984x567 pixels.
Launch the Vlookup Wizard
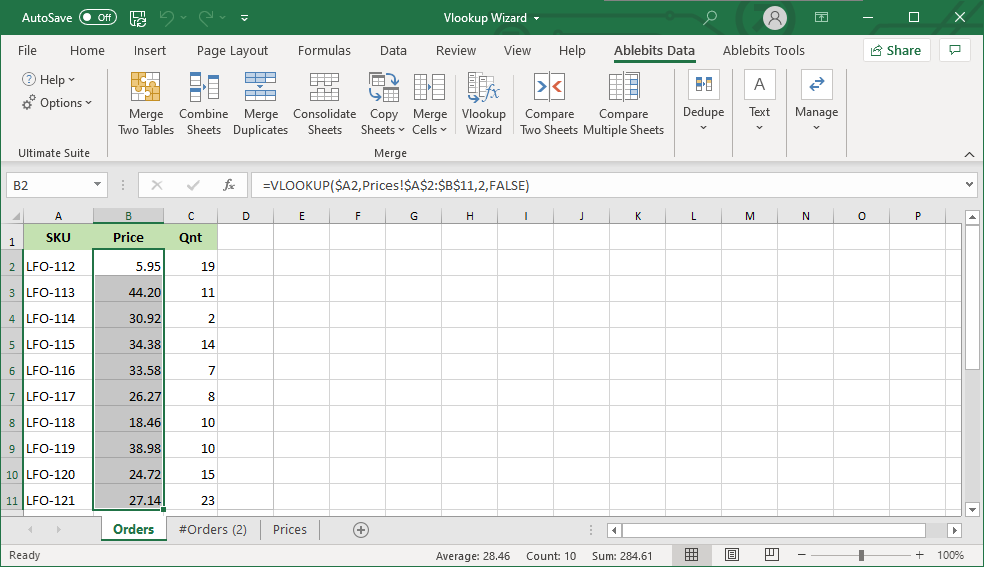coord(483,104)
